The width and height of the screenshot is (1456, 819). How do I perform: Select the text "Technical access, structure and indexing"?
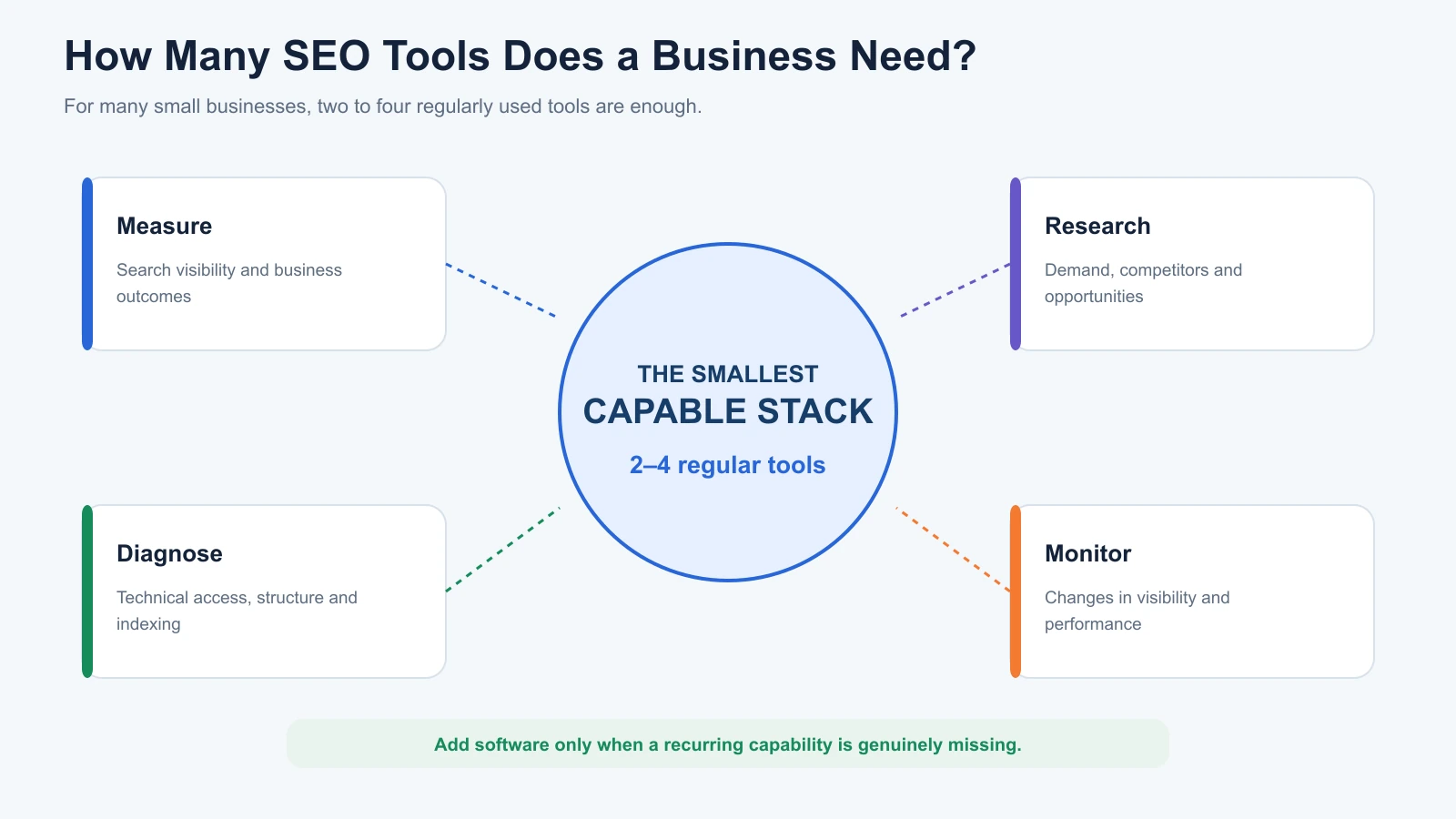click(237, 611)
